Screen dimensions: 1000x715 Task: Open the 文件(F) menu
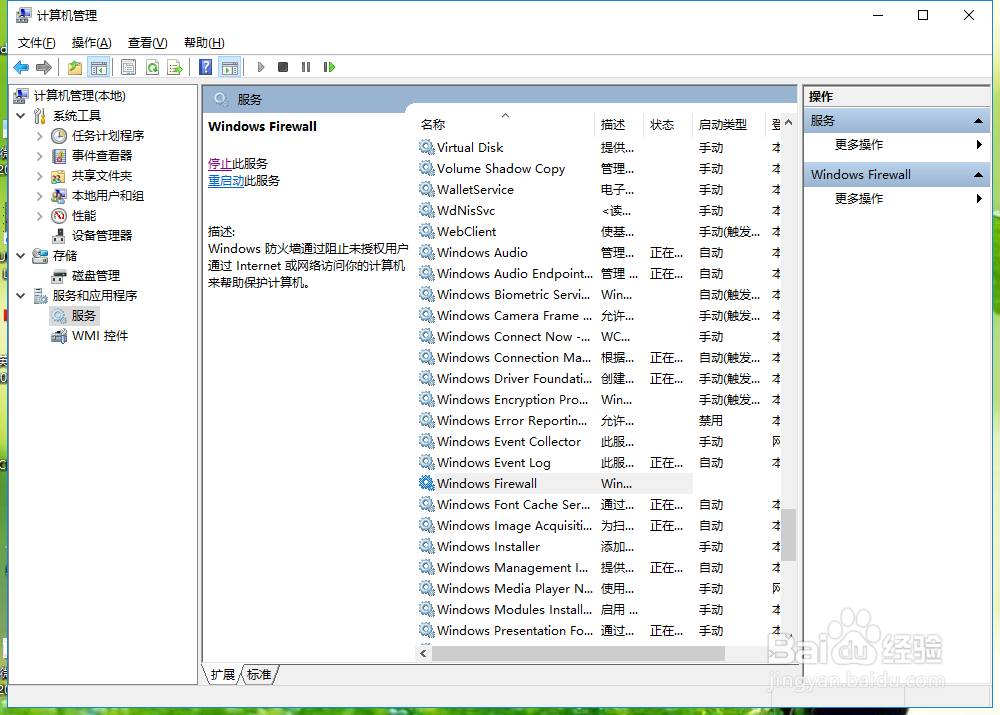36,43
